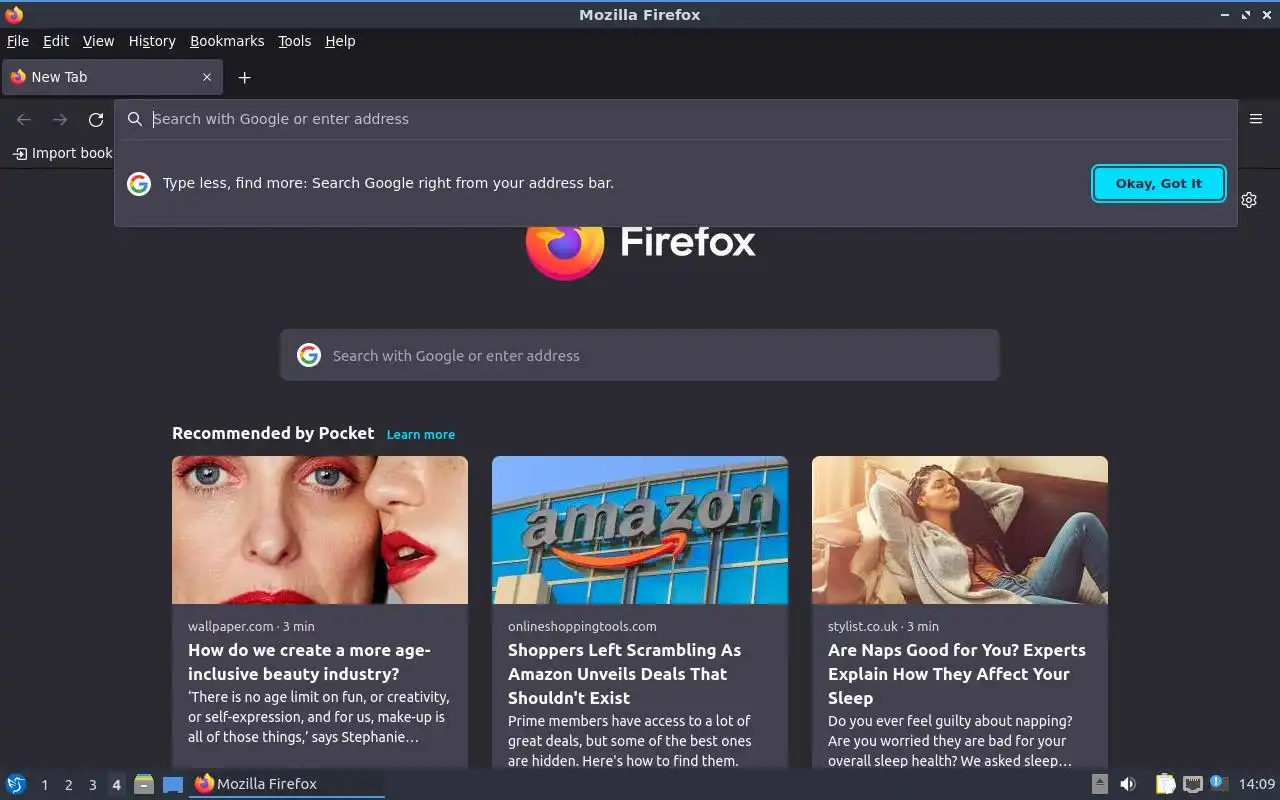Open Pocket Learn more link
The image size is (1280, 800).
[420, 434]
